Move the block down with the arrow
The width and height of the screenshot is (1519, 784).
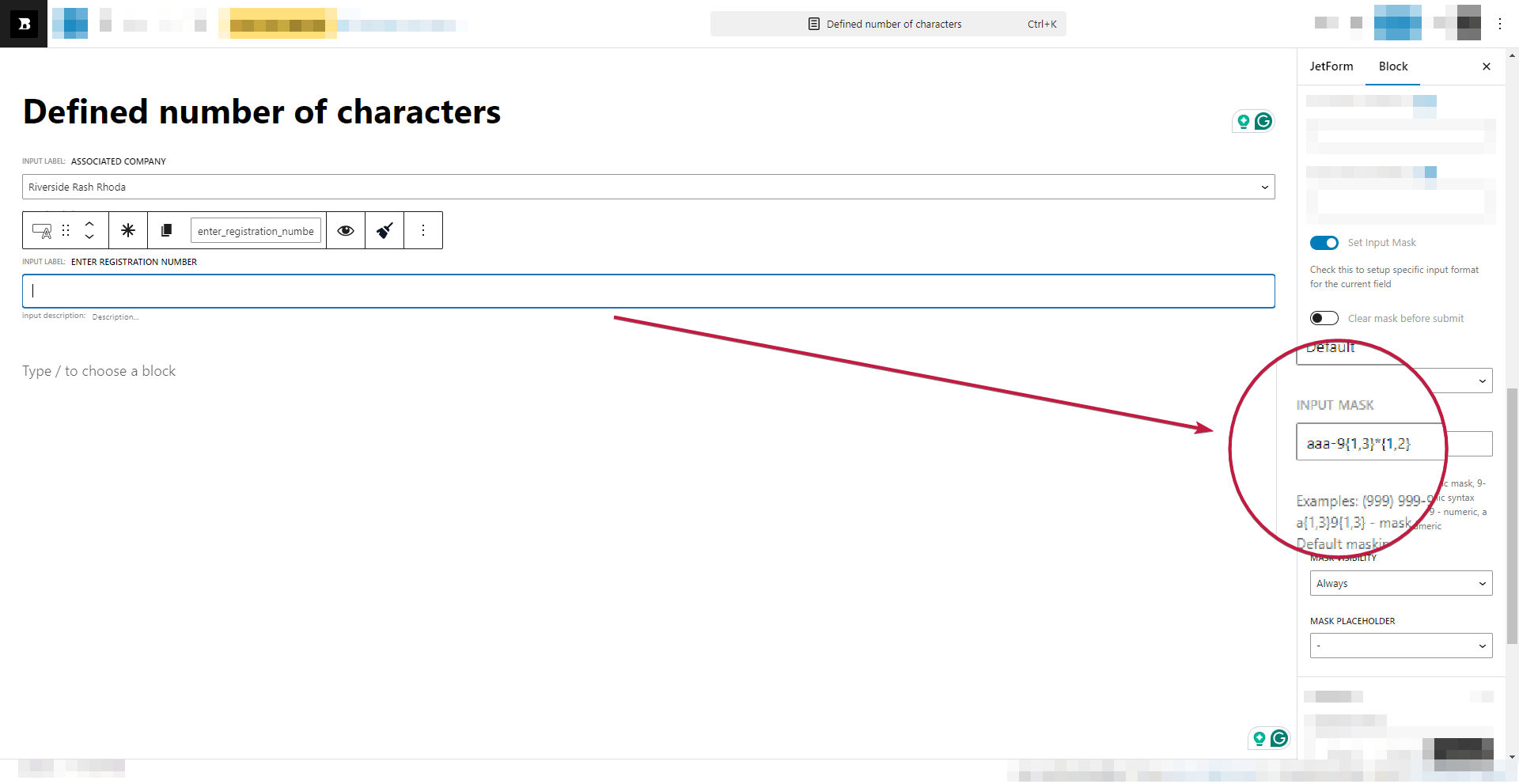[x=89, y=237]
